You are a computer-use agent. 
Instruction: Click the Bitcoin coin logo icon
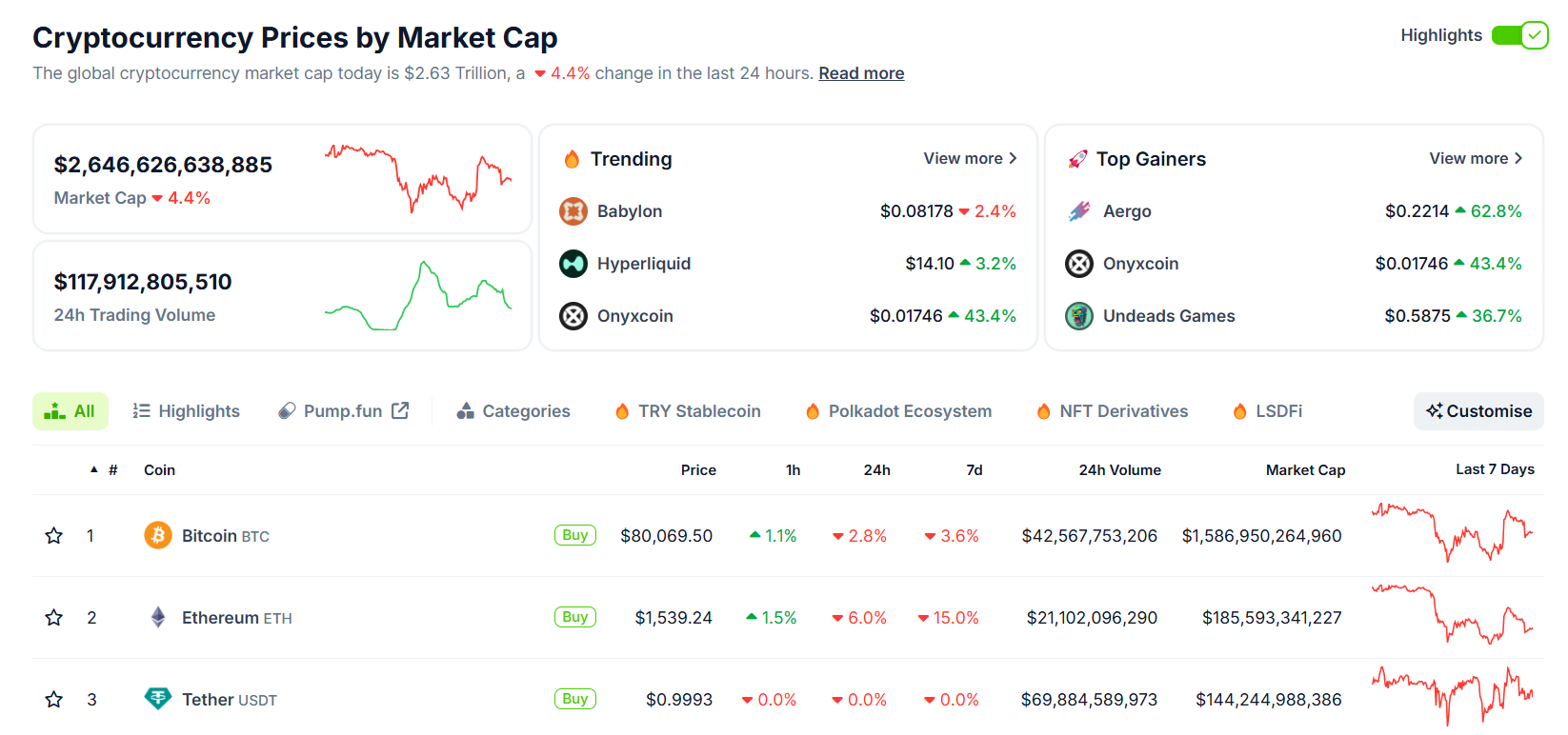point(158,535)
